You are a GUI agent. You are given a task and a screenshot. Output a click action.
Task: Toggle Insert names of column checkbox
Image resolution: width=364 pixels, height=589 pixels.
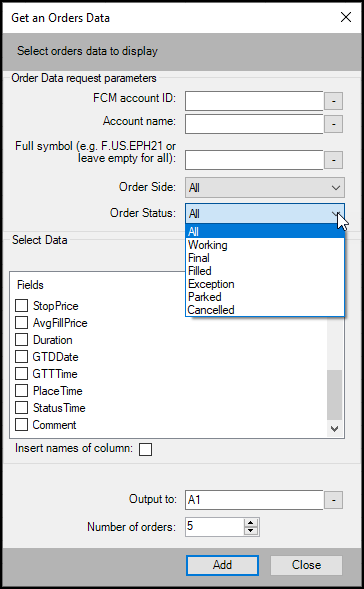pos(145,449)
